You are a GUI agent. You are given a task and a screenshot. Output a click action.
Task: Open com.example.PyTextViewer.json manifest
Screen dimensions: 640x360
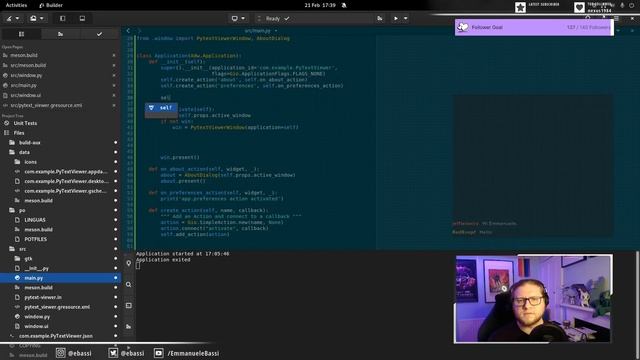point(60,336)
